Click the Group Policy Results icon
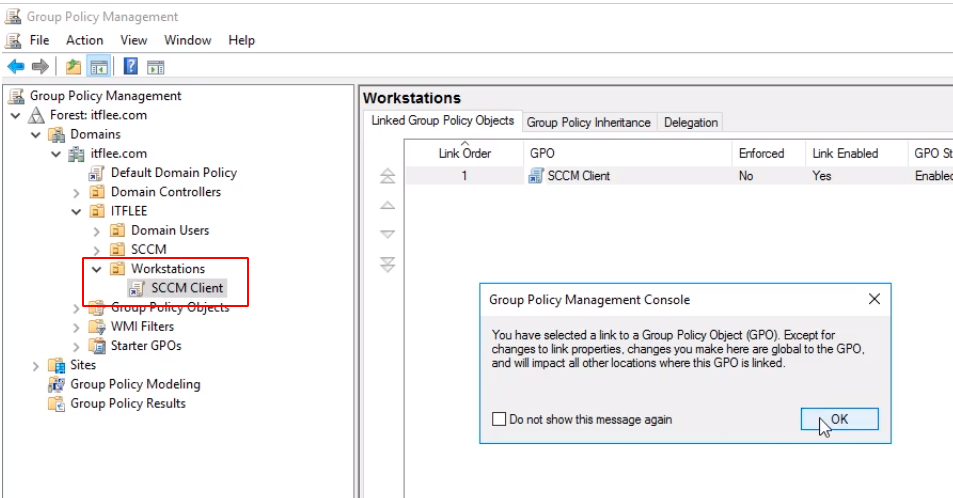Image resolution: width=953 pixels, height=498 pixels. [x=57, y=403]
